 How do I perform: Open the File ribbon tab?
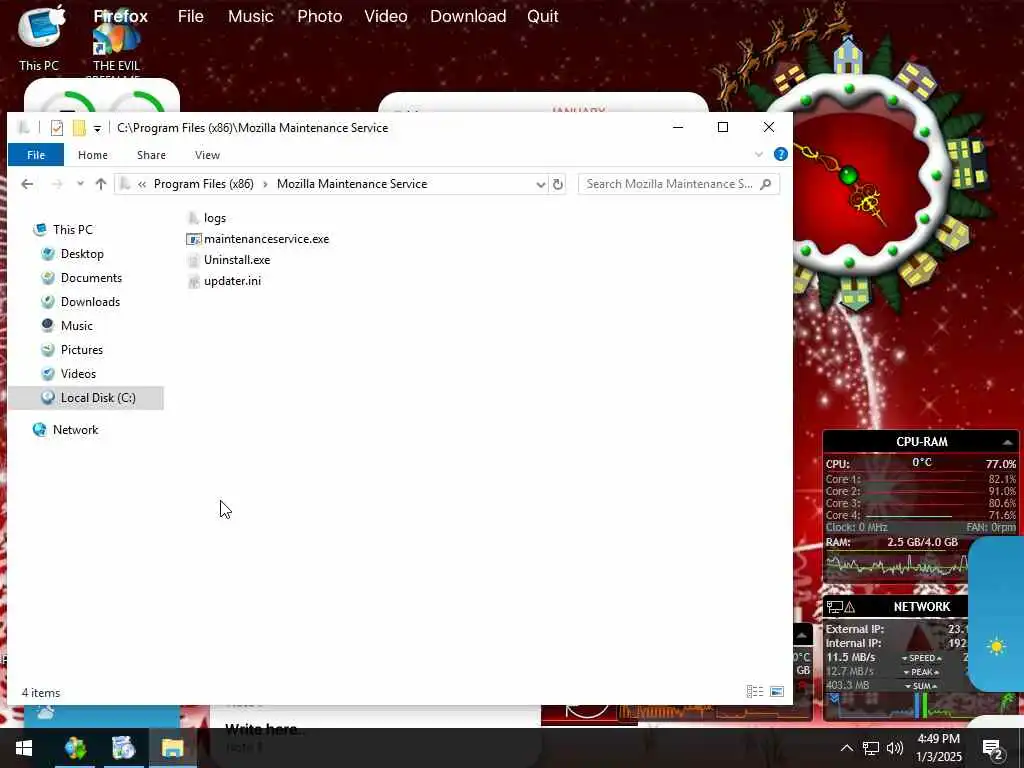(36, 155)
